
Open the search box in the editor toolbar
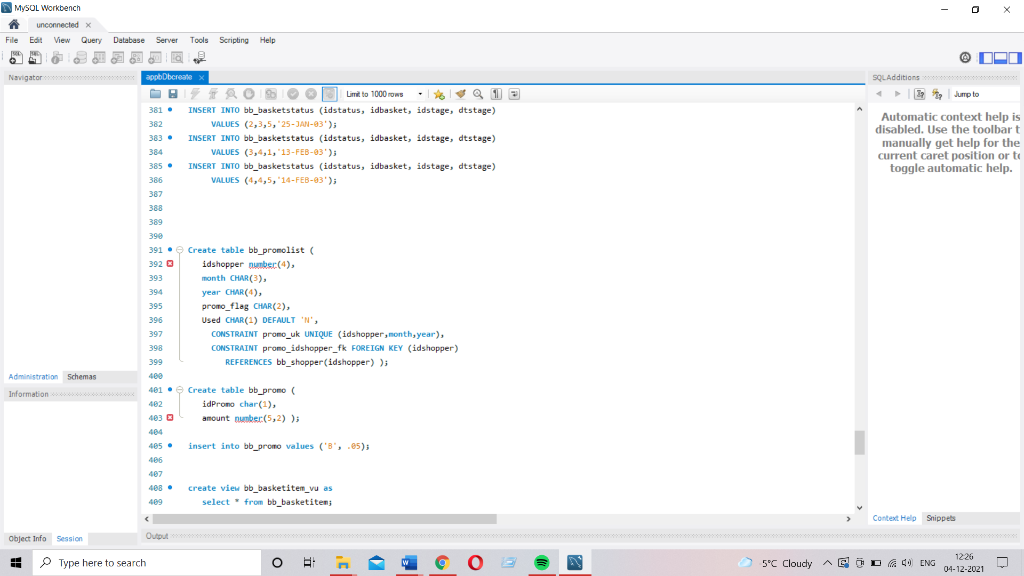pos(477,94)
